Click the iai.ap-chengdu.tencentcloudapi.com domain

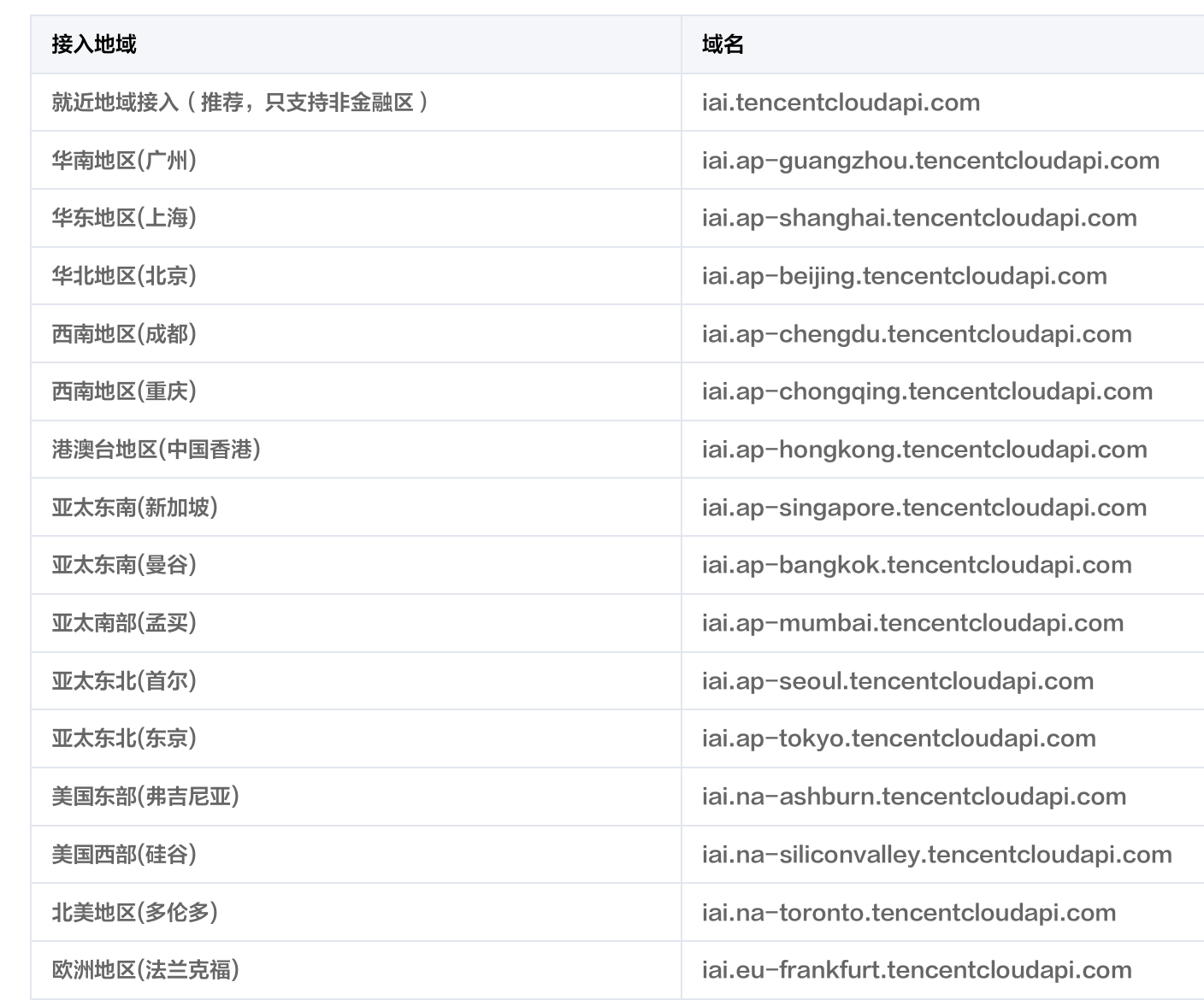pos(917,334)
